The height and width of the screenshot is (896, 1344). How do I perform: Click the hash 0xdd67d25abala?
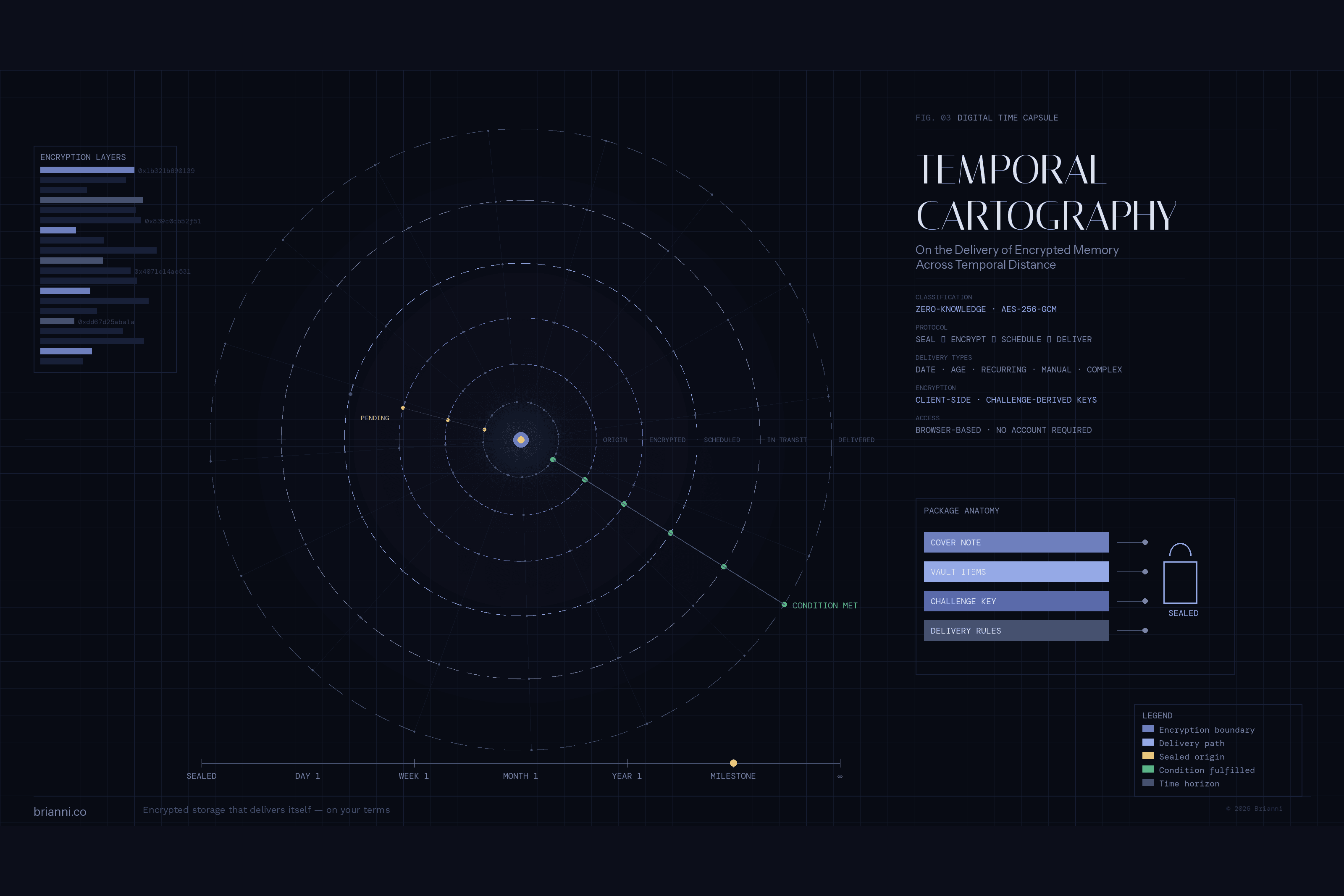106,322
